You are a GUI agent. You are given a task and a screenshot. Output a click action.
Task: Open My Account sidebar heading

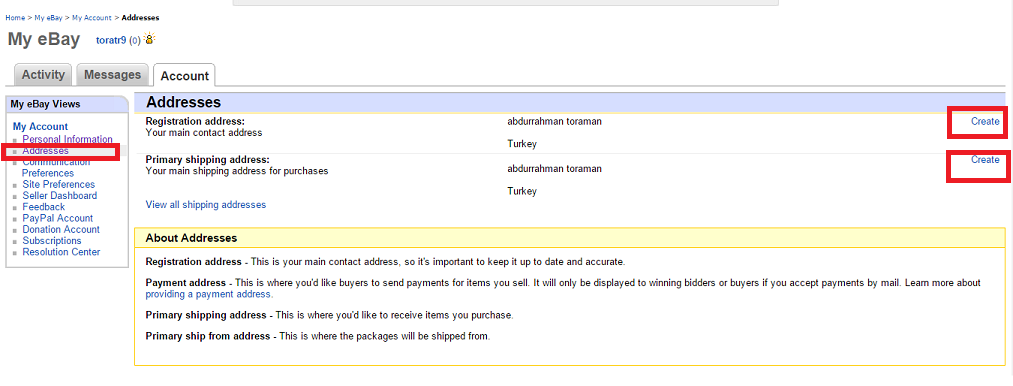point(40,127)
